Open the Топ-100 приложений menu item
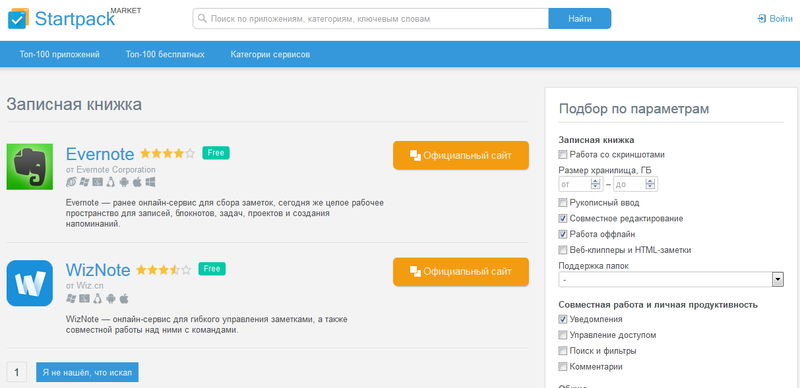 click(60, 54)
